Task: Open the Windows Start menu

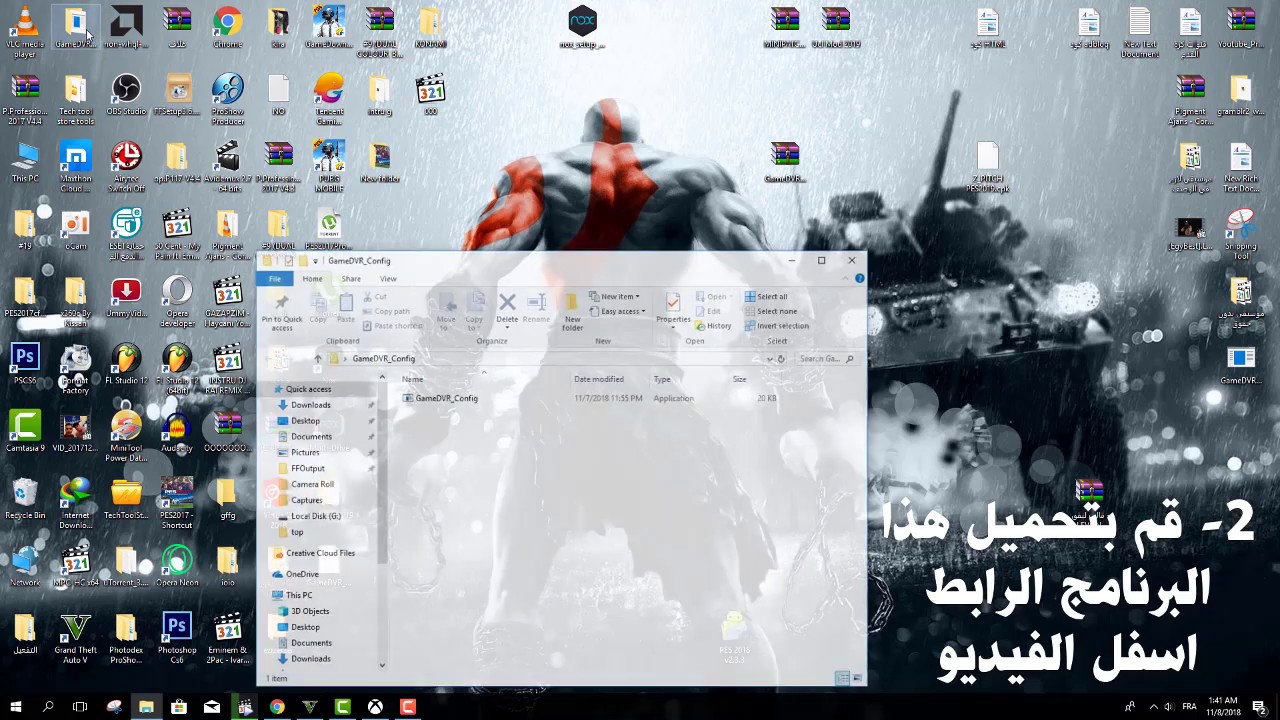Action: (x=16, y=707)
